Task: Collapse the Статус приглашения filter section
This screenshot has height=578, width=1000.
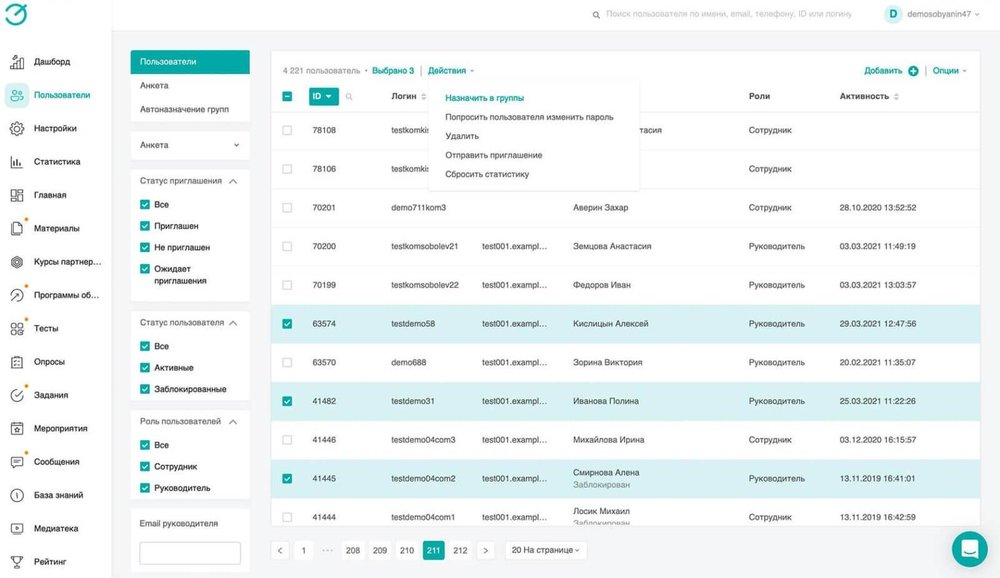Action: click(233, 181)
